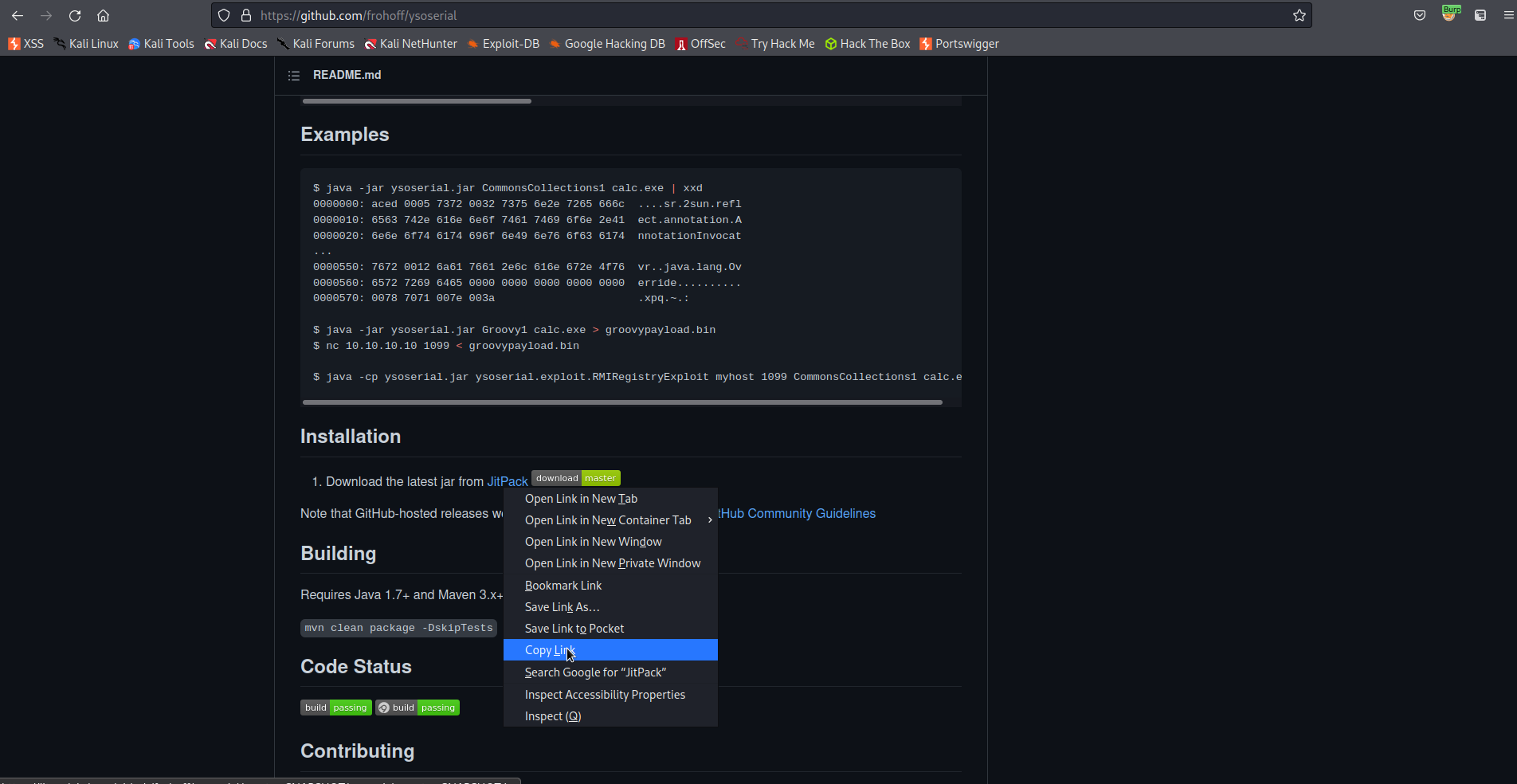1517x784 pixels.
Task: Expand Open Link in New Container Tab submenu
Action: [610, 520]
